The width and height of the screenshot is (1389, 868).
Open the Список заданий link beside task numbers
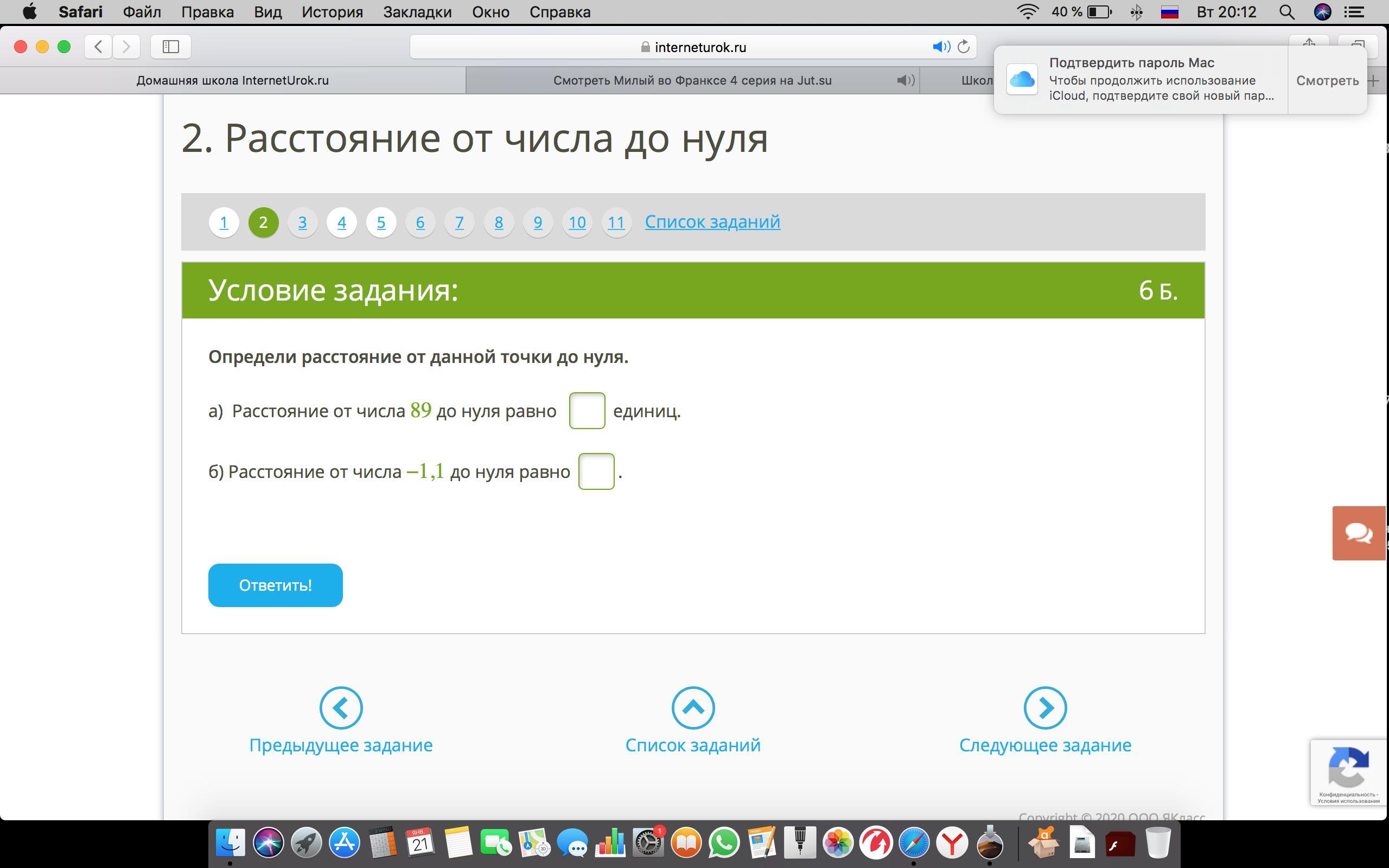click(712, 221)
